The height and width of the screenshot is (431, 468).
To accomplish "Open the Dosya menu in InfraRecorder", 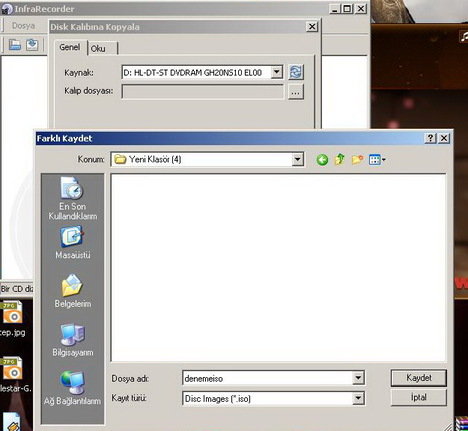I will click(x=23, y=26).
